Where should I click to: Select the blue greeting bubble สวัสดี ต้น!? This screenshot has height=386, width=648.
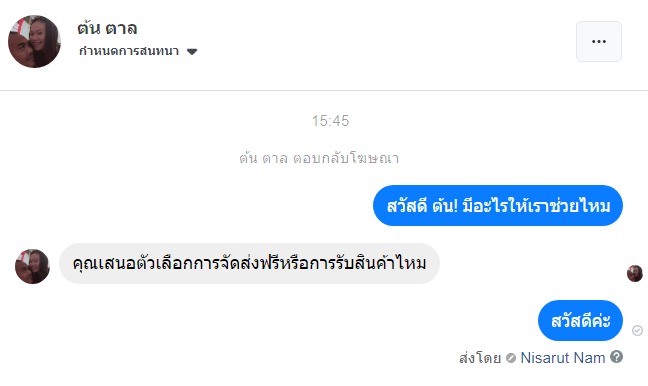click(498, 206)
